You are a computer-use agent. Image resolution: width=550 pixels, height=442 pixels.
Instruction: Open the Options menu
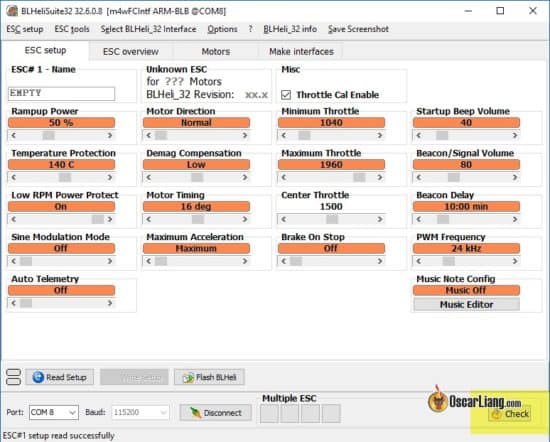pyautogui.click(x=222, y=29)
